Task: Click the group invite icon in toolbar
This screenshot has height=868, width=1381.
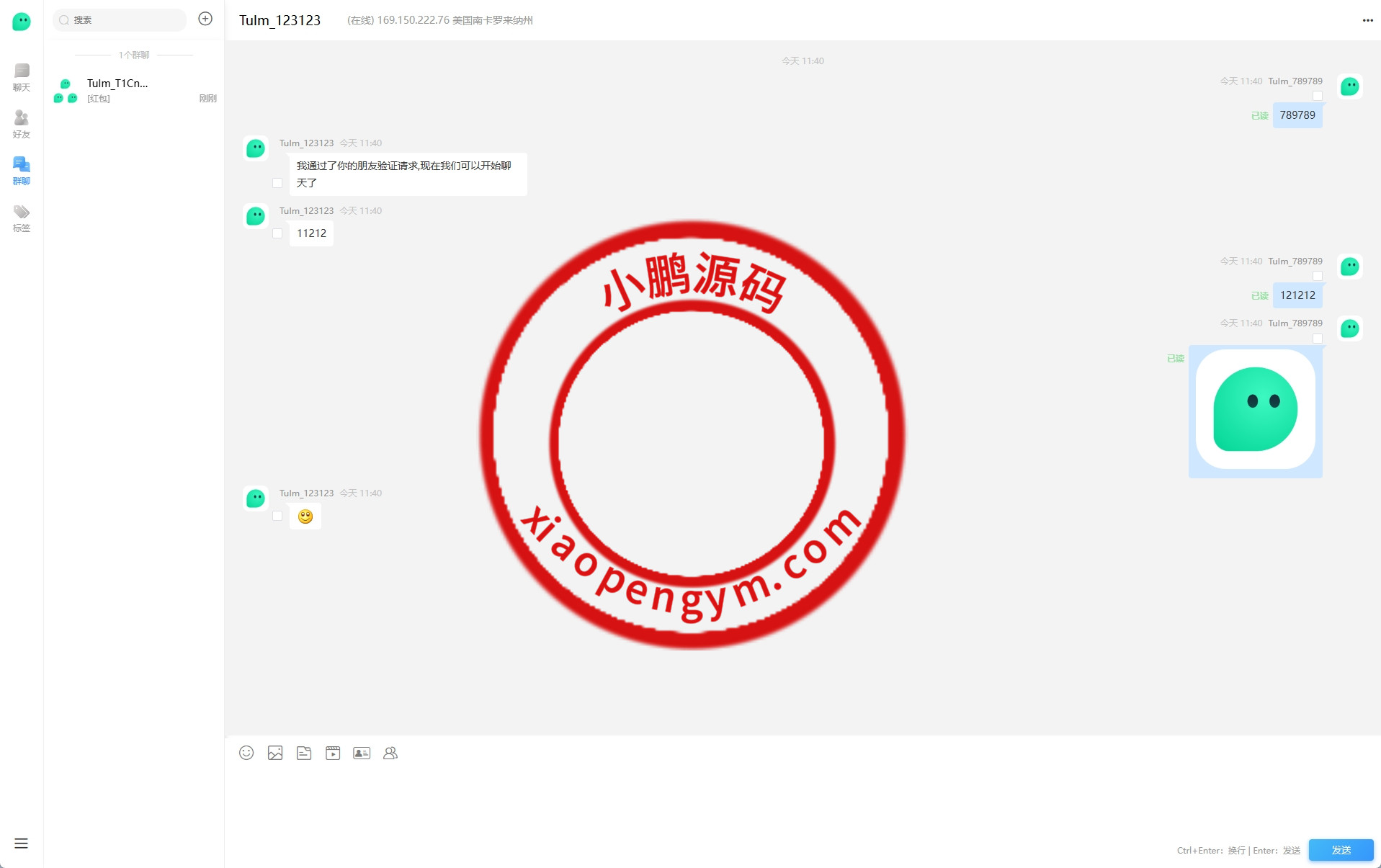Action: [390, 753]
